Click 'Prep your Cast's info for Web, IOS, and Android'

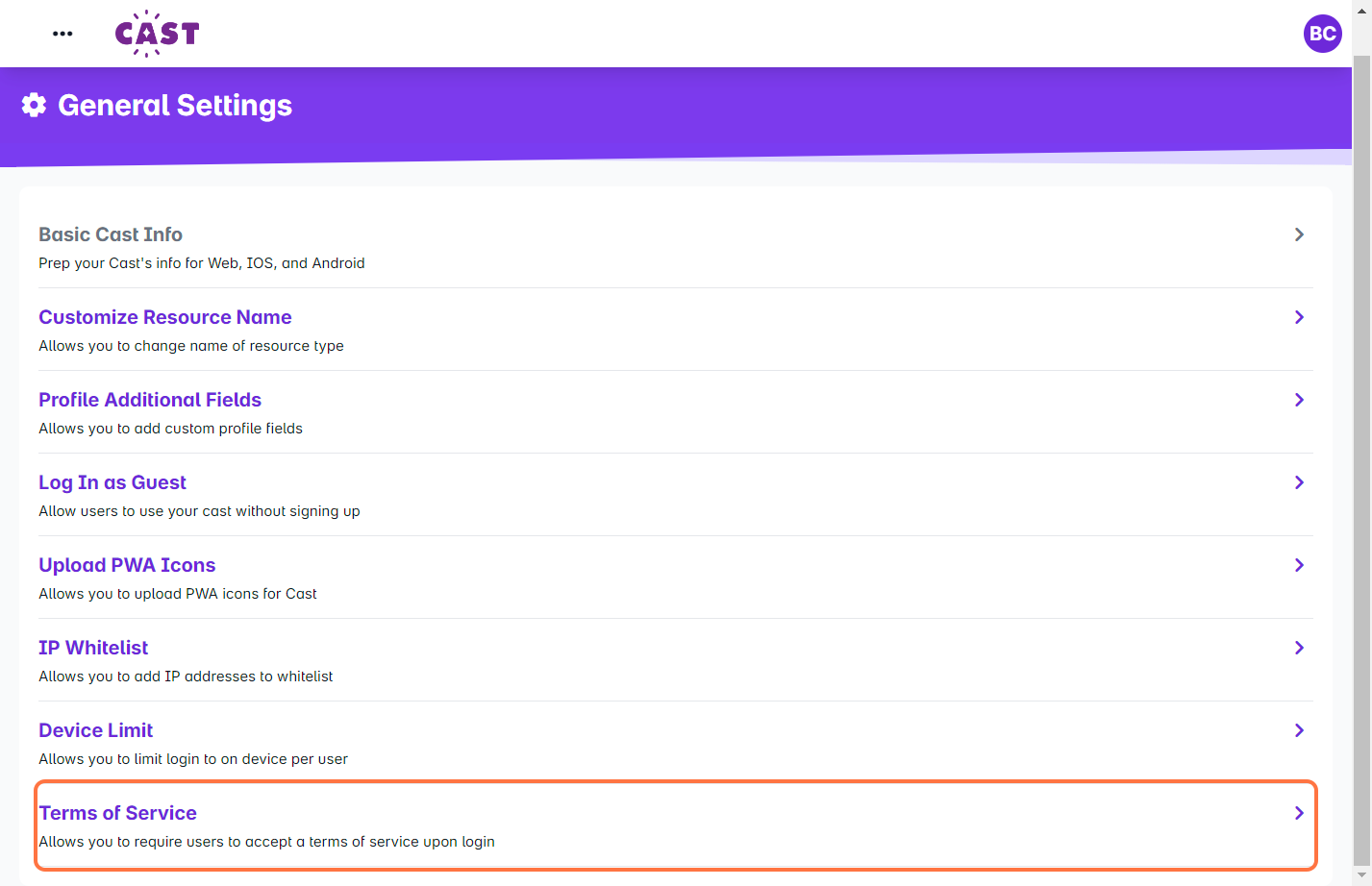[202, 263]
